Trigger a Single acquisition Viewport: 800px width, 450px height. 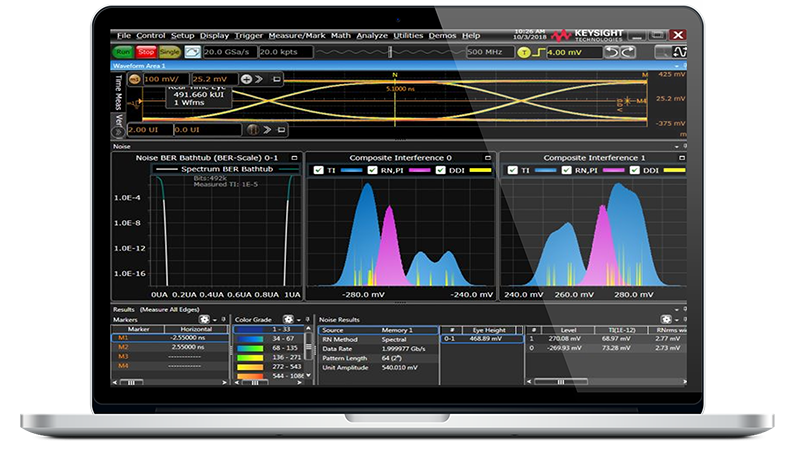coord(169,52)
